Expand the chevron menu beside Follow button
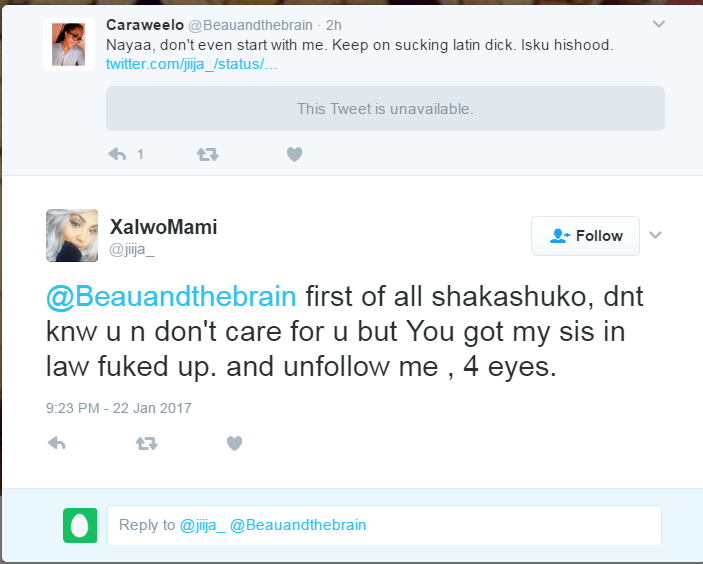Screen dimensions: 703x564 click(656, 235)
